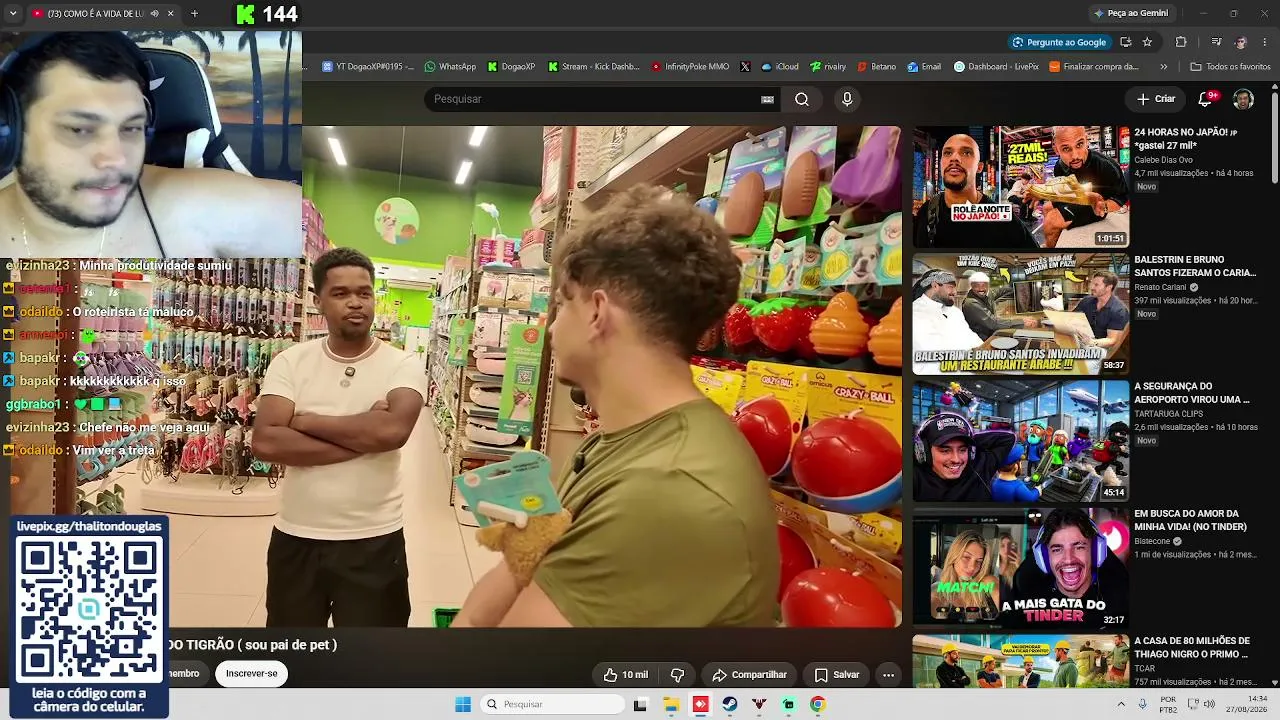This screenshot has height=720, width=1280.
Task: Open the Email bookmark
Action: 925,67
